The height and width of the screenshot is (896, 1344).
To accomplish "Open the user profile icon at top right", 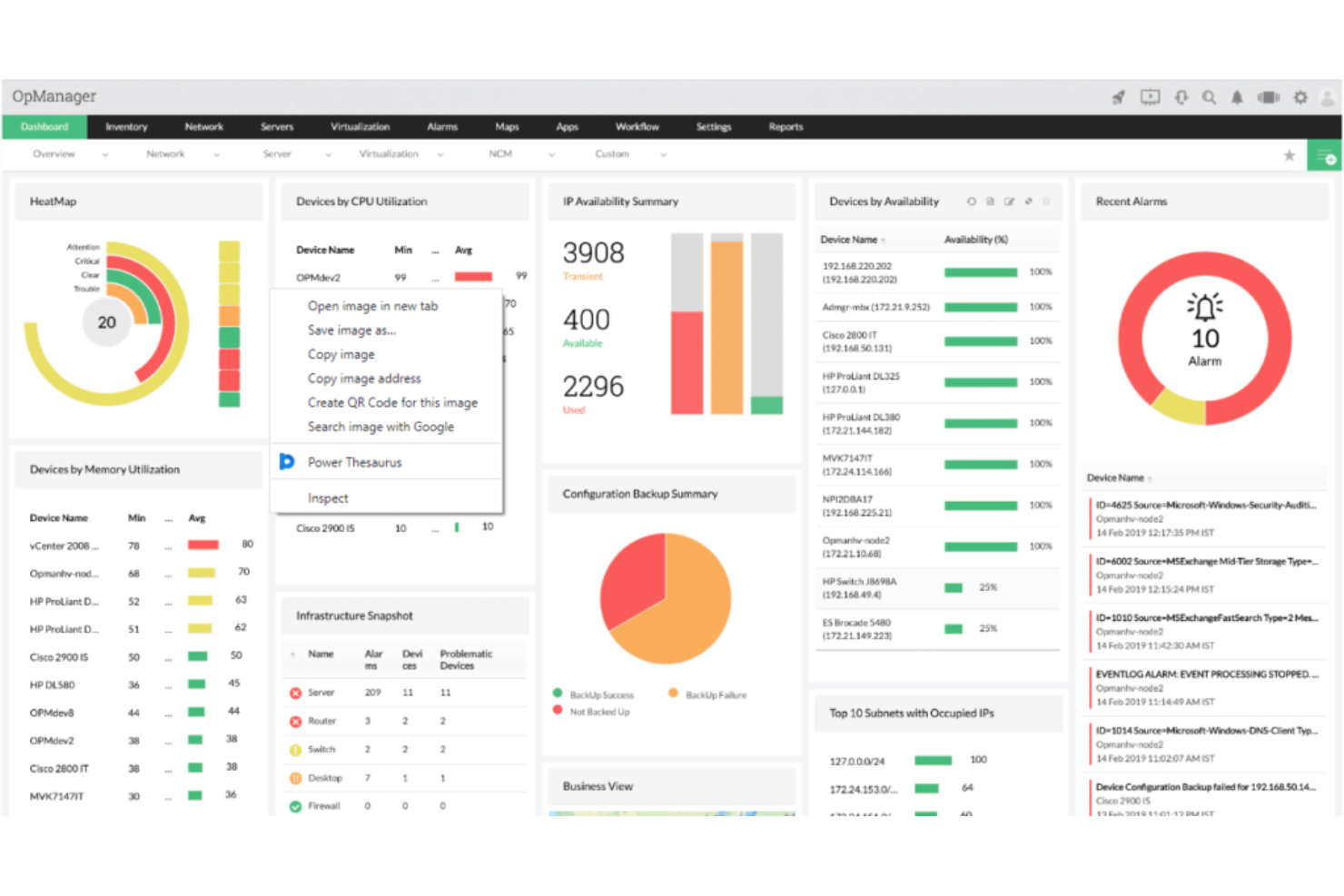I will tap(1328, 97).
